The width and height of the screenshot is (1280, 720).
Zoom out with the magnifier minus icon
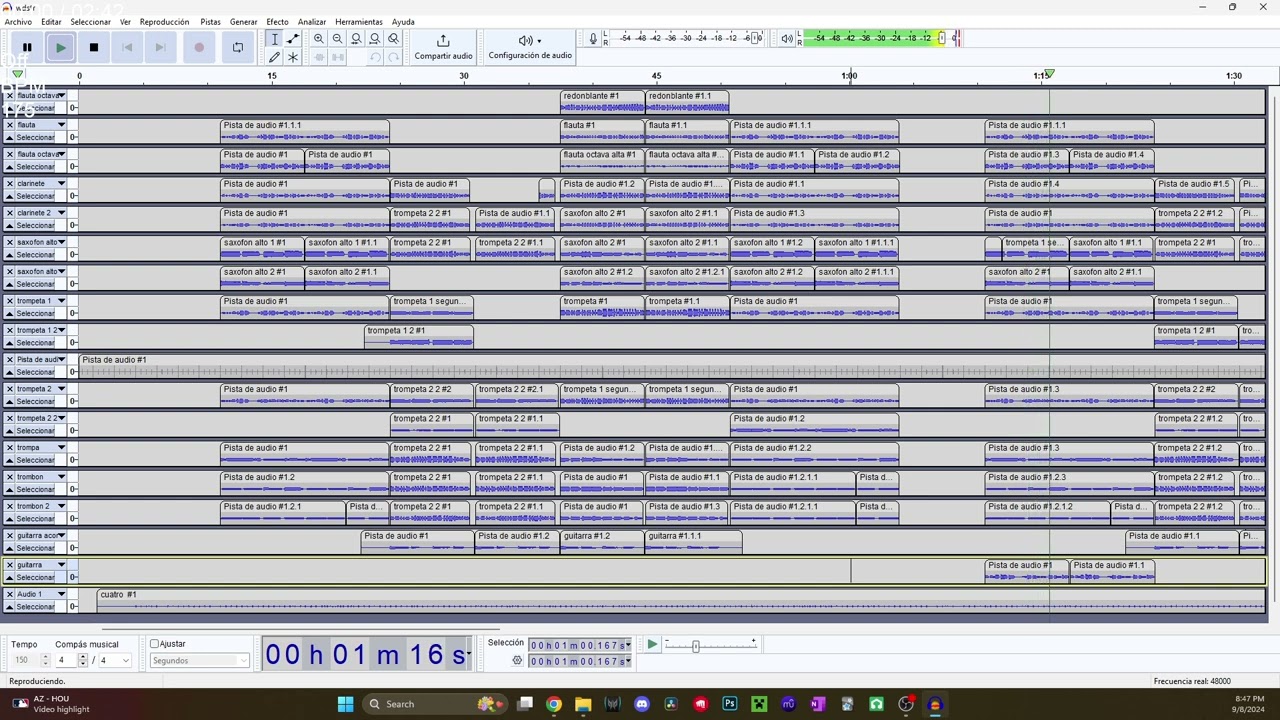(337, 39)
